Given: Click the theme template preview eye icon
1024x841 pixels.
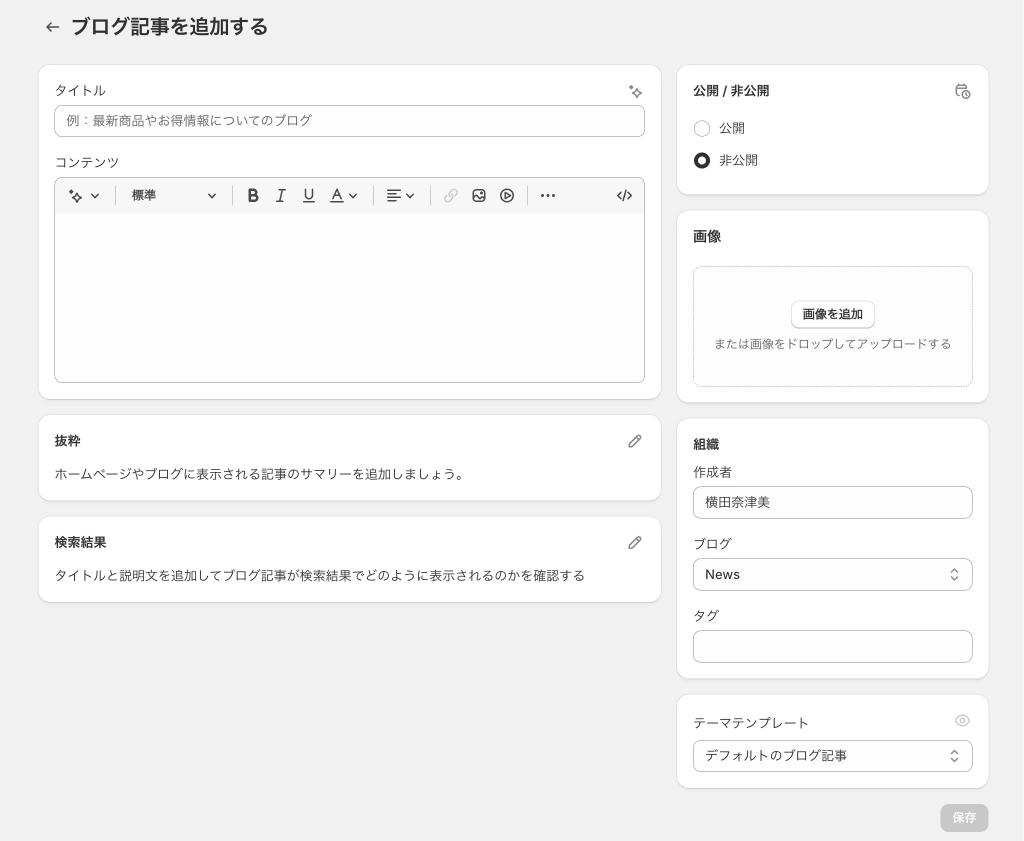Looking at the screenshot, I should tap(962, 721).
